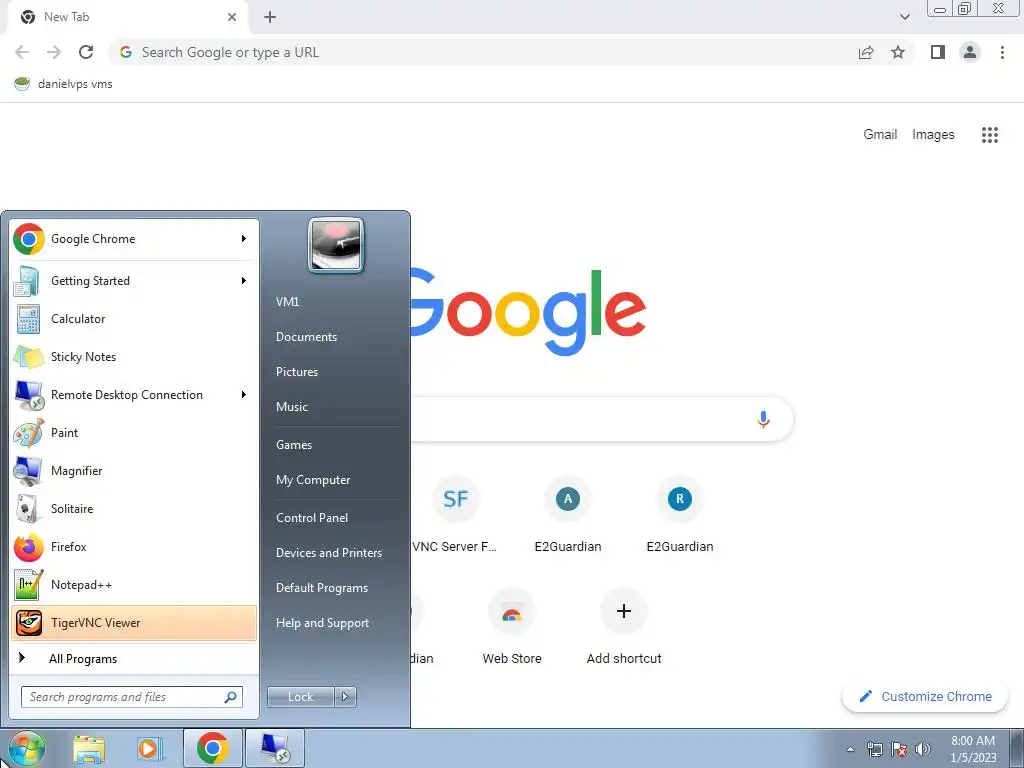1024x768 pixels.
Task: Switch to Chrome on the taskbar
Action: pos(212,748)
